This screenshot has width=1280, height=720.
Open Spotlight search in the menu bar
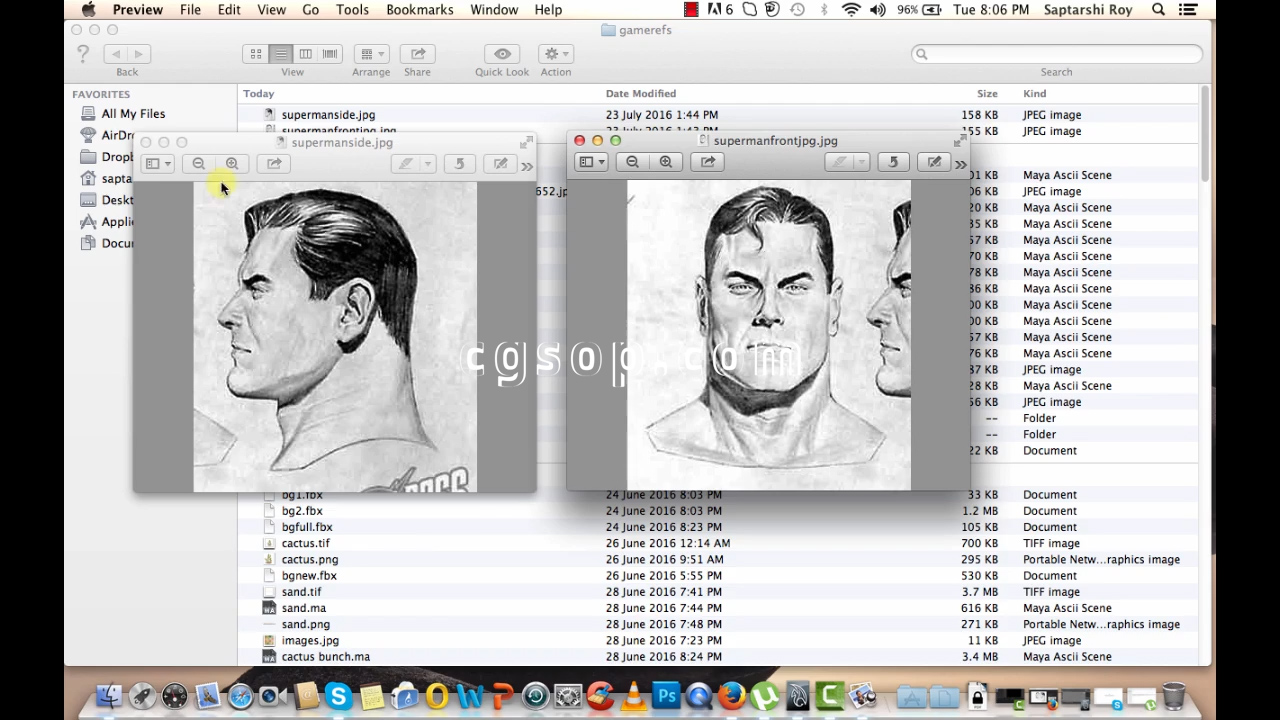pyautogui.click(x=1159, y=10)
